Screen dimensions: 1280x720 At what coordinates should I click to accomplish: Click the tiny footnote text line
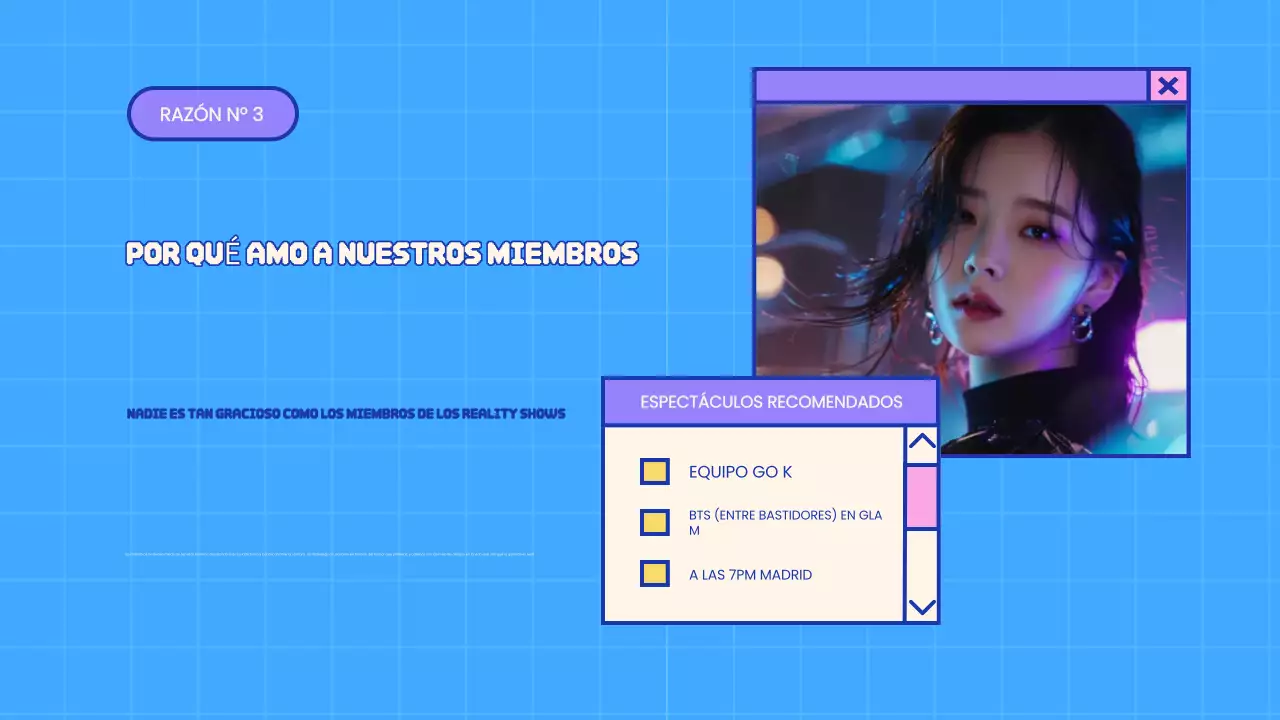tap(330, 554)
